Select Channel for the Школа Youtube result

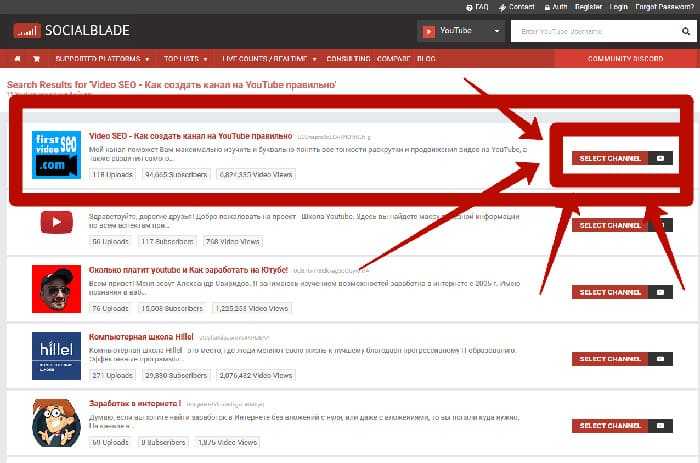tap(610, 225)
